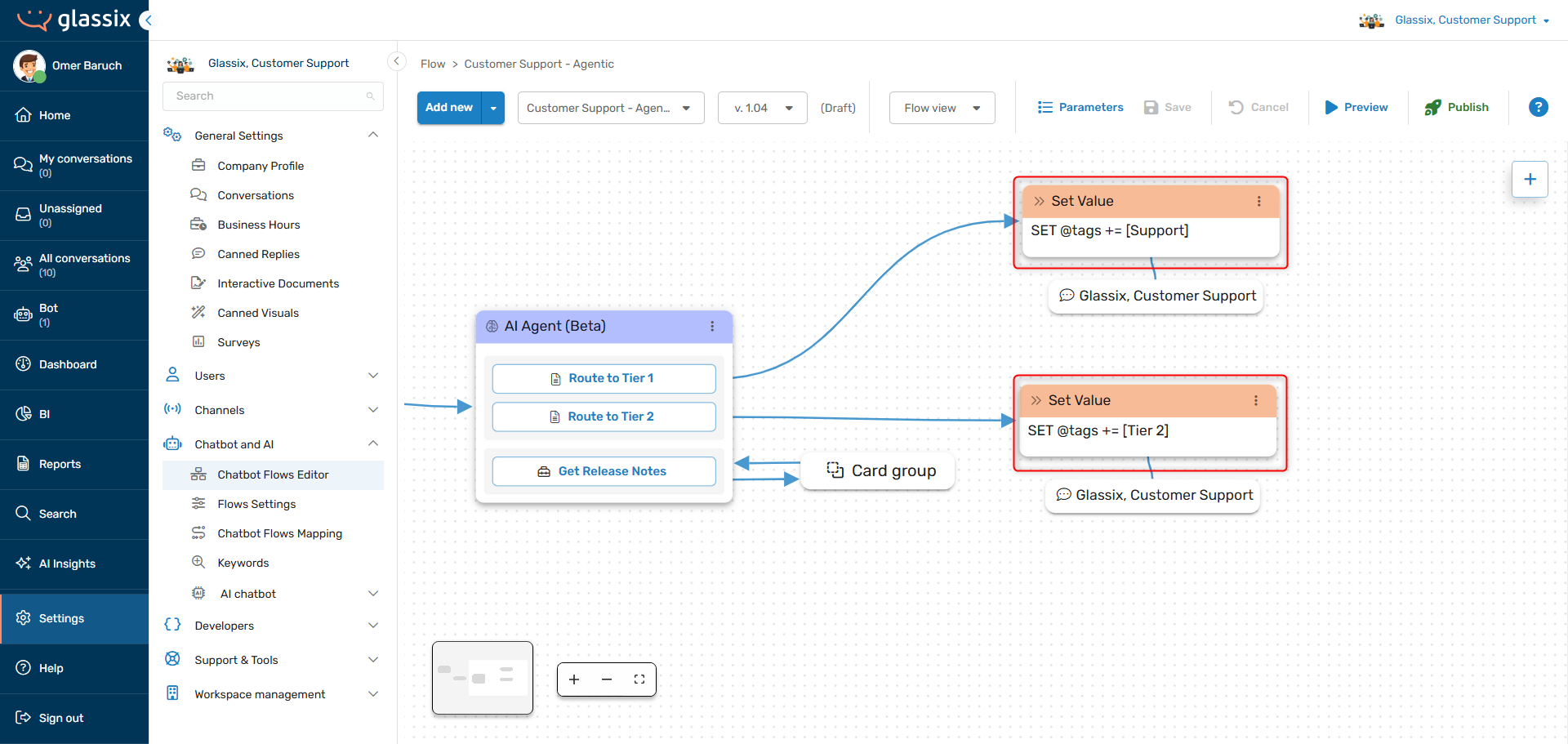Open the Customer Support - Agentic flow dropdown
This screenshot has width=1568, height=744.
(x=611, y=108)
